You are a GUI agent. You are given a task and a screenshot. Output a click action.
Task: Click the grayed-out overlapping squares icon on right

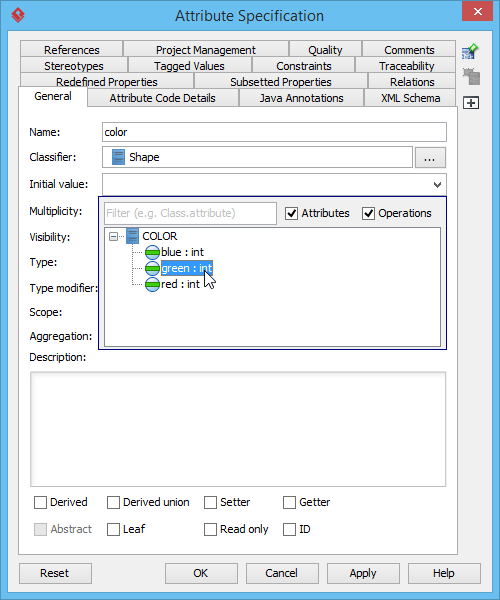coord(471,76)
